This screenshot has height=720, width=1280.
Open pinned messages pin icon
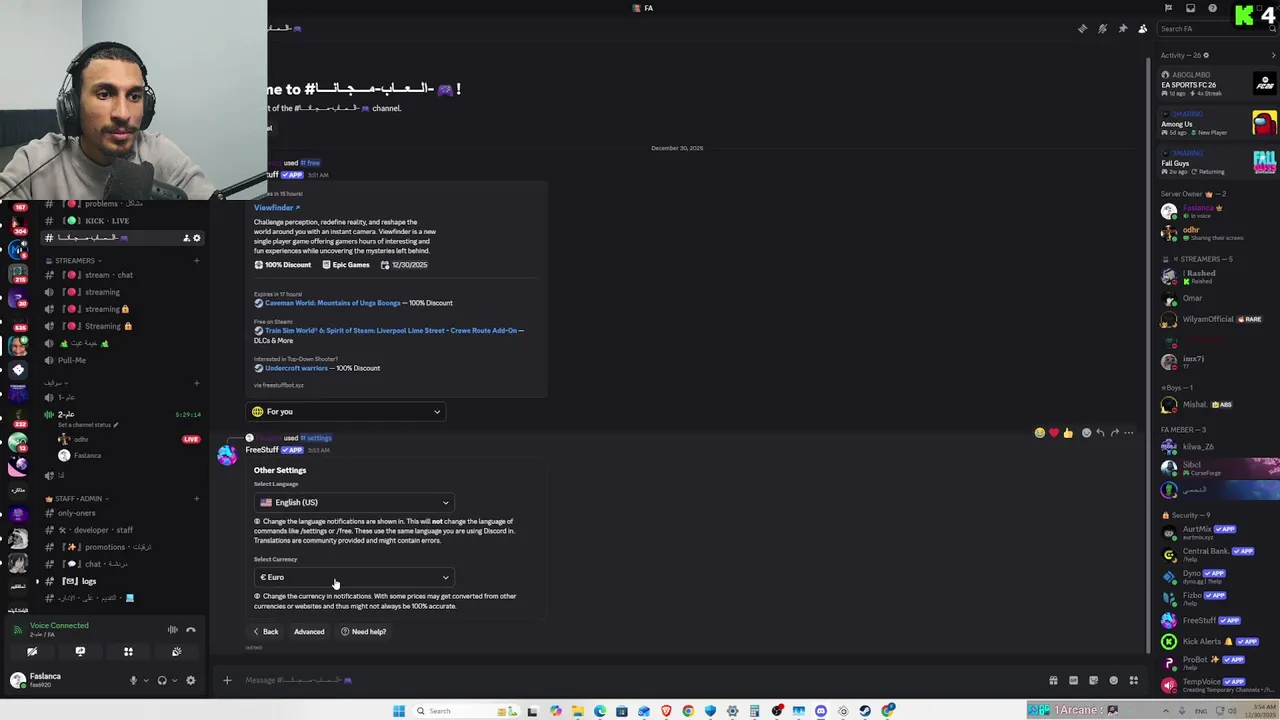[1122, 29]
